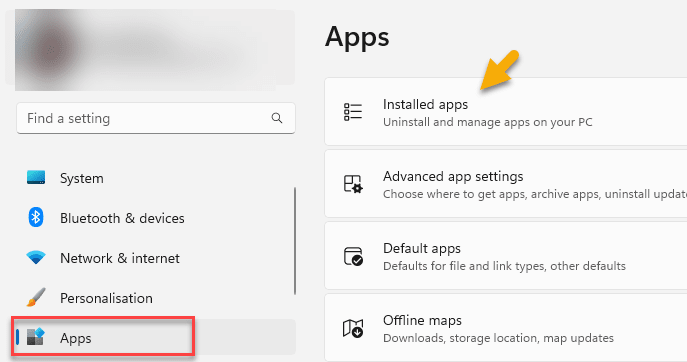This screenshot has width=687, height=362.
Task: Click the Apps sidebar icon
Action: click(36, 337)
